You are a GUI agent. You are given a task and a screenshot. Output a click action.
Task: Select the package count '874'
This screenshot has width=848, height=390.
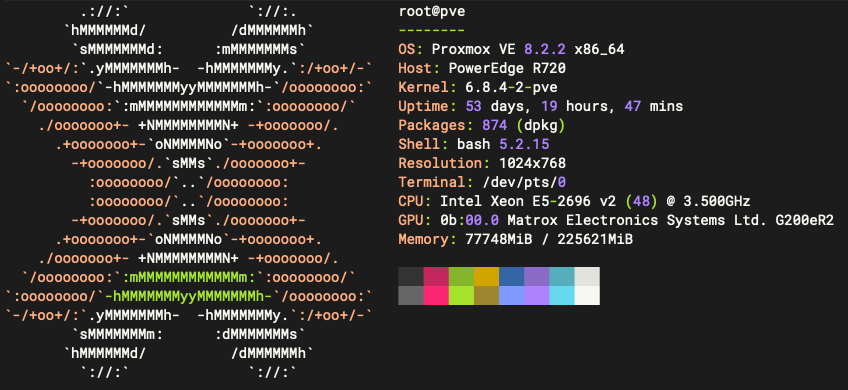[494, 125]
